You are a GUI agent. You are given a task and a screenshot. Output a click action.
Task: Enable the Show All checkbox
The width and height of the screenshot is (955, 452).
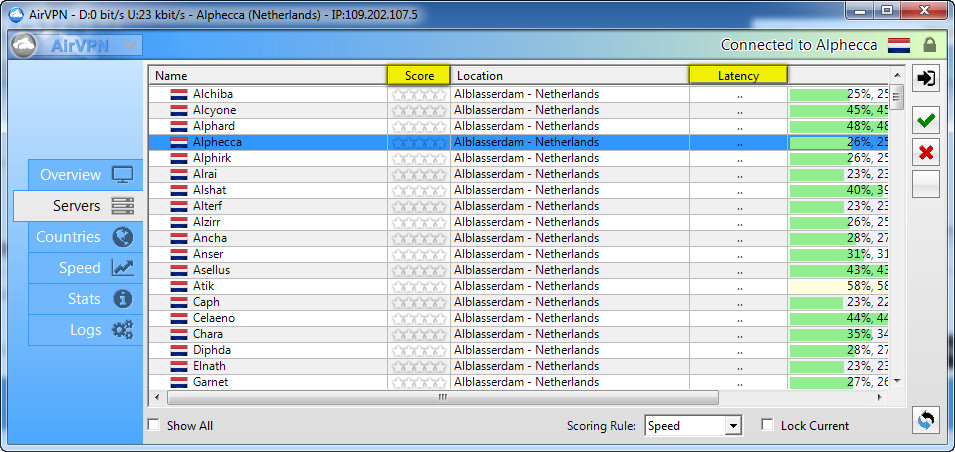tap(154, 425)
